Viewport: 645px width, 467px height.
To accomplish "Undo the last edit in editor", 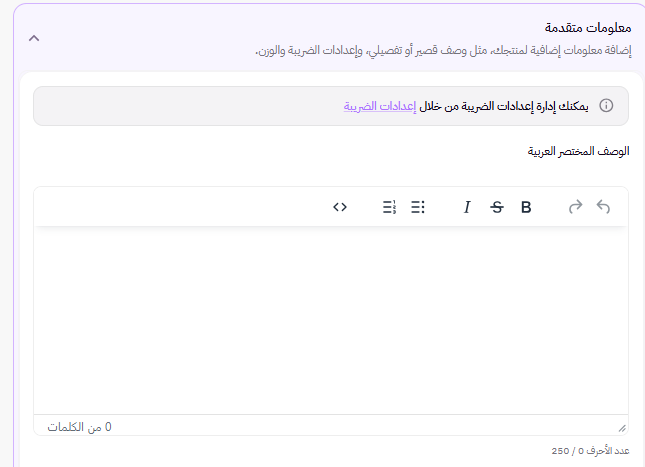I will click(603, 207).
